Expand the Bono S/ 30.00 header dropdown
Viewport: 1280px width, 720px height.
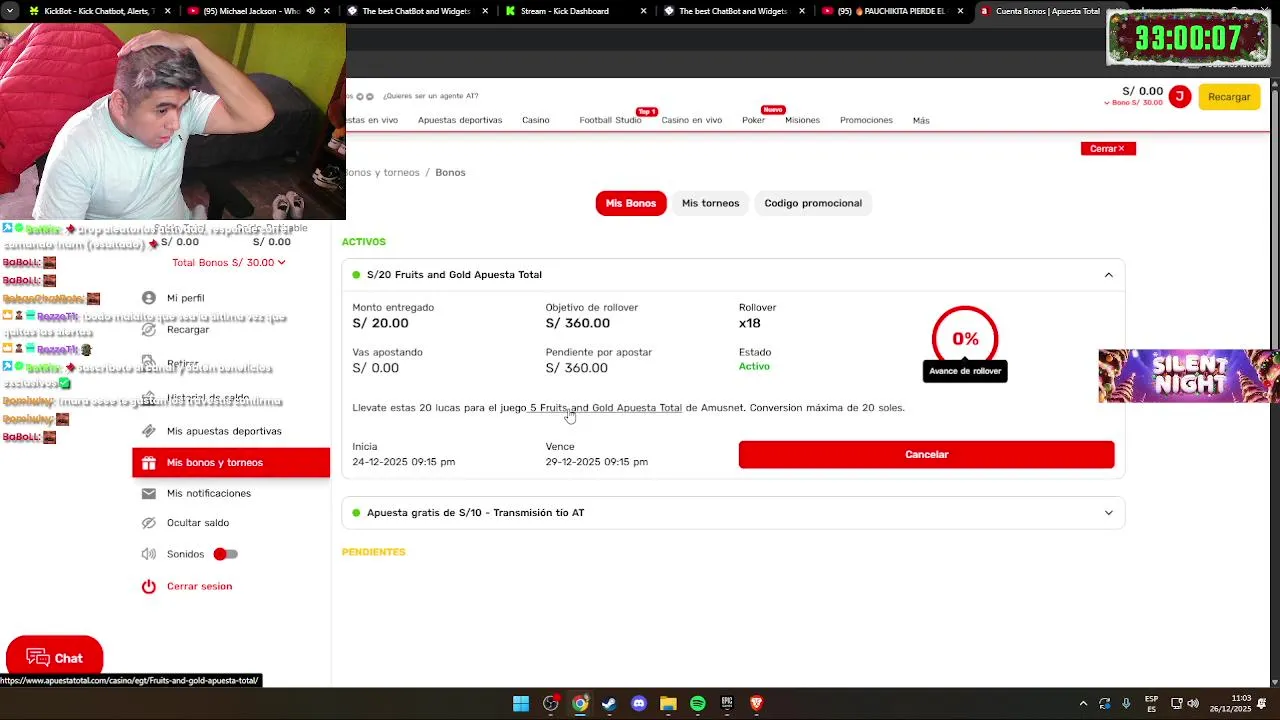[x=1133, y=103]
